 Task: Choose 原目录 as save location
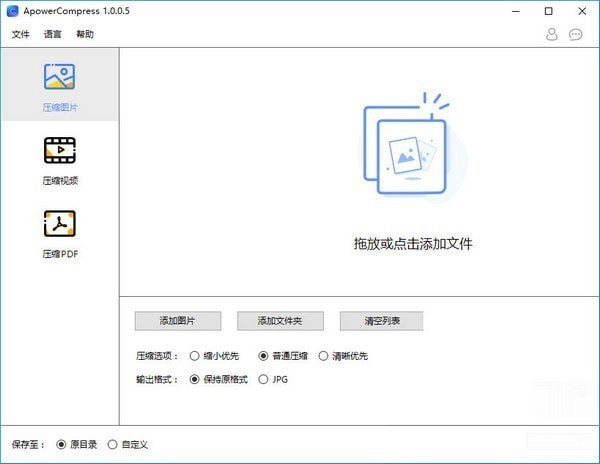tap(62, 444)
